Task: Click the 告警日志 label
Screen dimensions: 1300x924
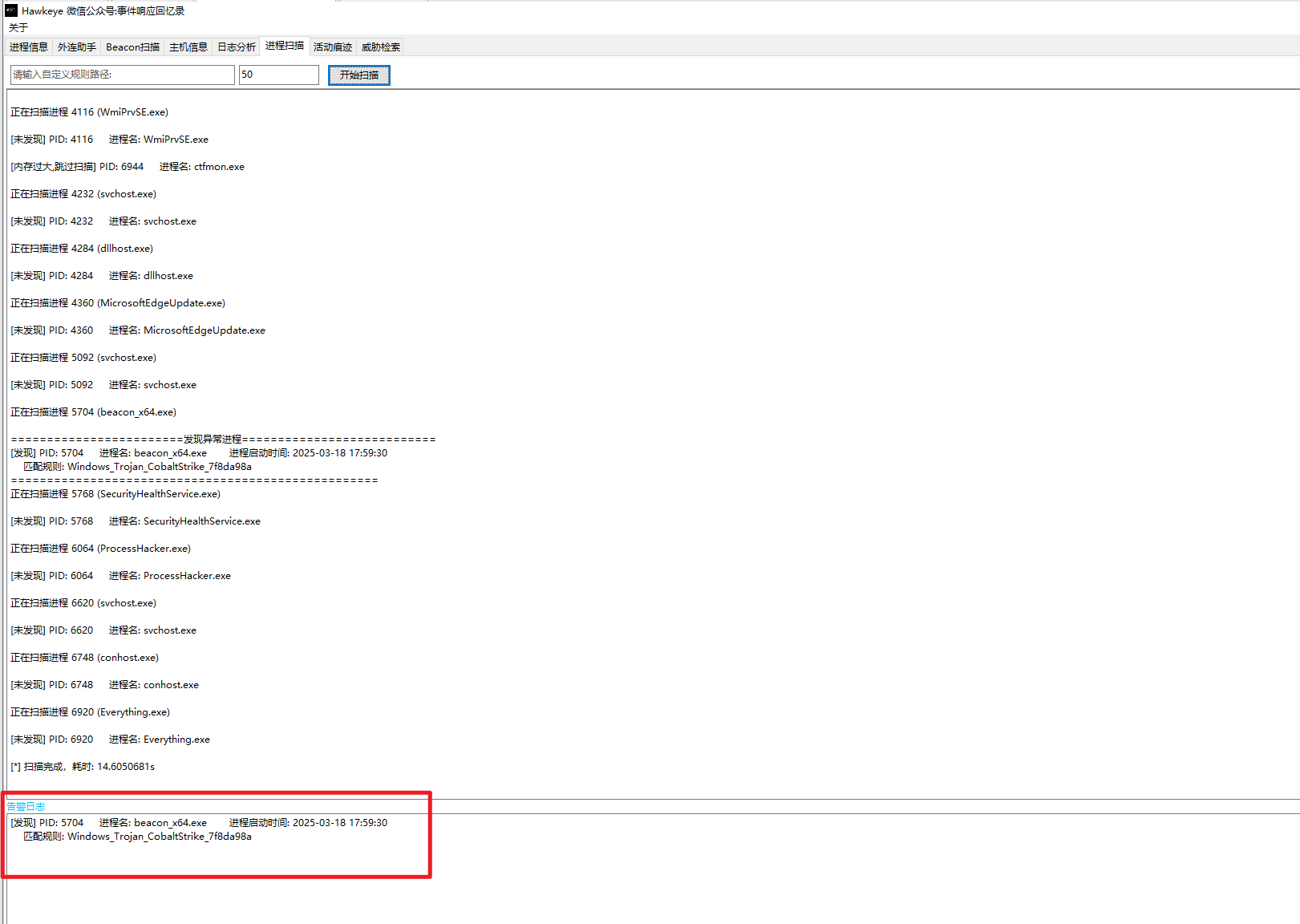Action: click(x=26, y=807)
